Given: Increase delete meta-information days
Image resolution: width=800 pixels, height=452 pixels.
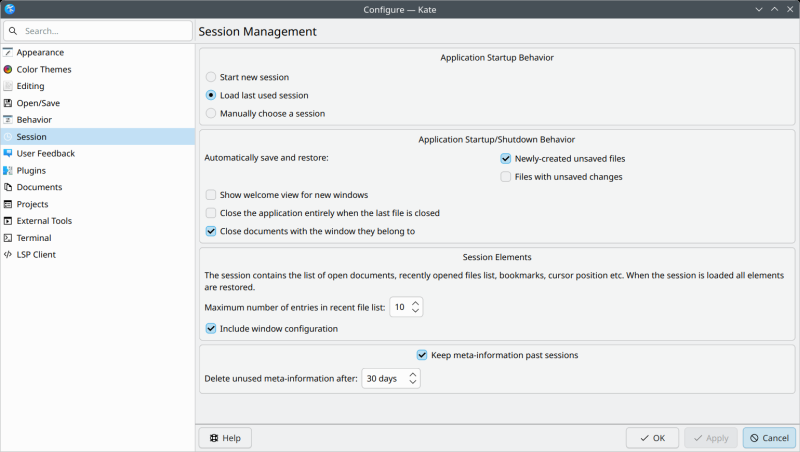Looking at the screenshot, I should tap(413, 374).
